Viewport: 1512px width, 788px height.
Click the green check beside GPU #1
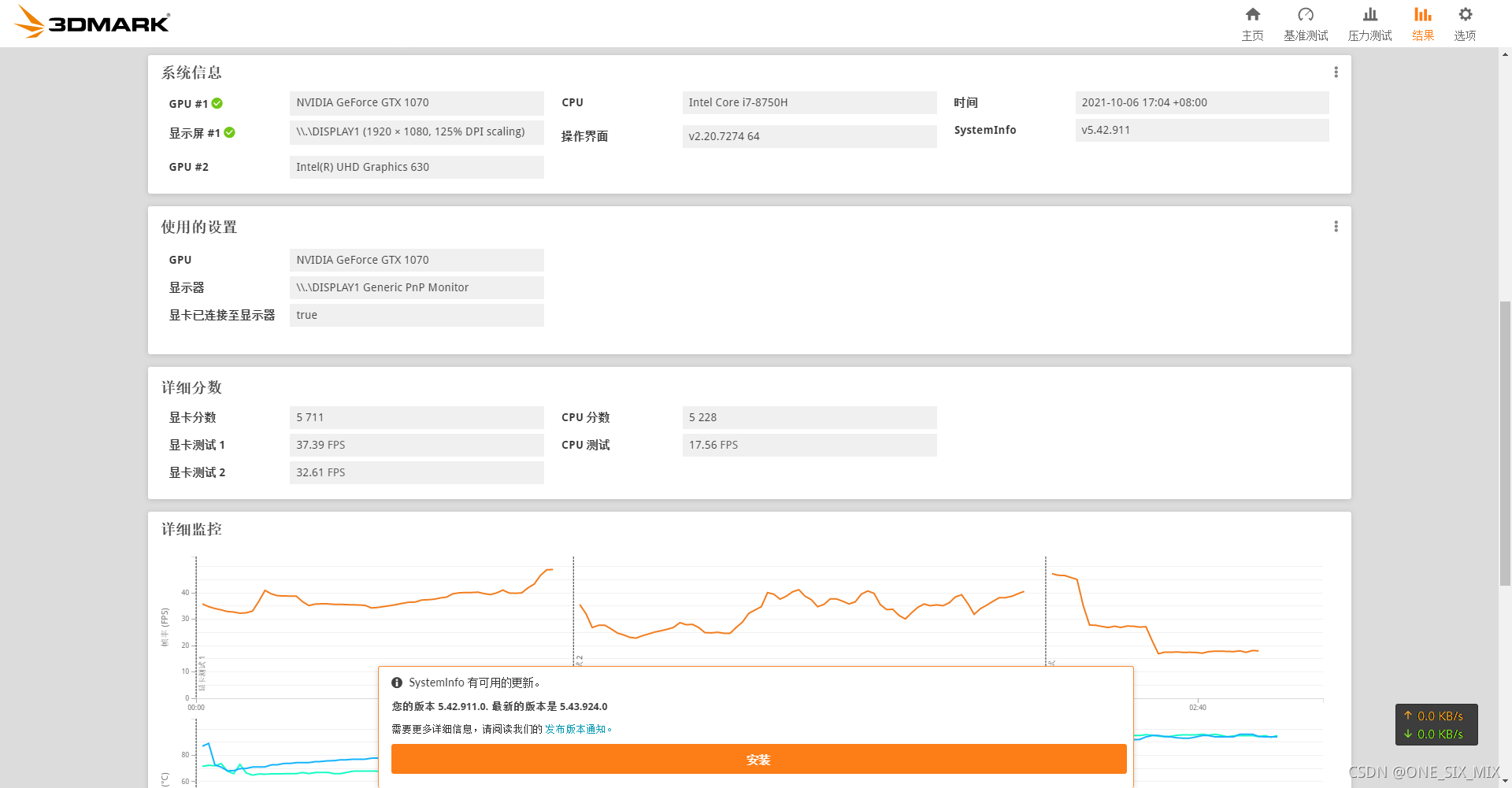[217, 103]
